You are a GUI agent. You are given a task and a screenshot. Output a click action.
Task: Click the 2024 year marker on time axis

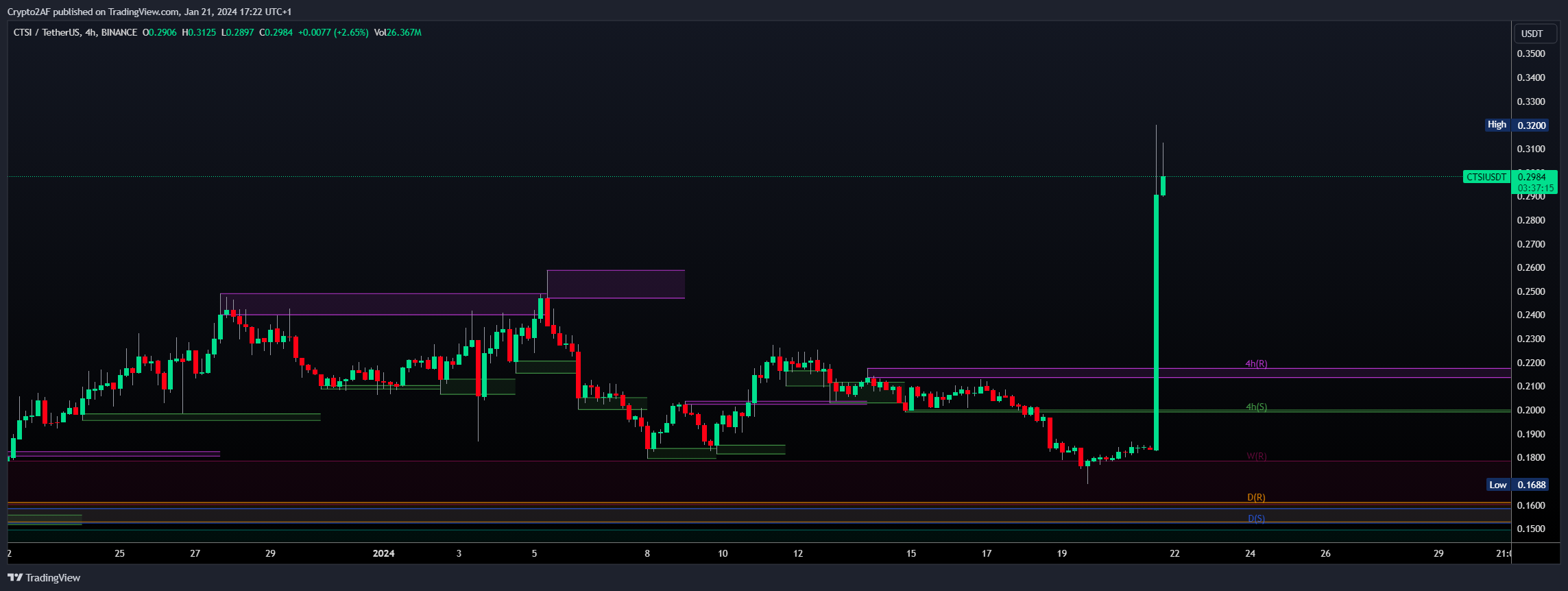tap(383, 553)
